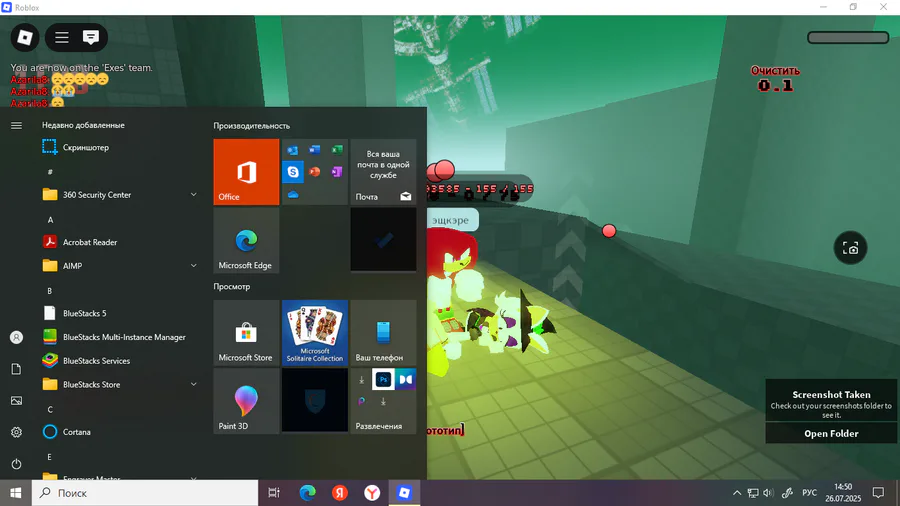This screenshot has height=506, width=900.
Task: Open the Roblox logo menu button
Action: tap(25, 37)
